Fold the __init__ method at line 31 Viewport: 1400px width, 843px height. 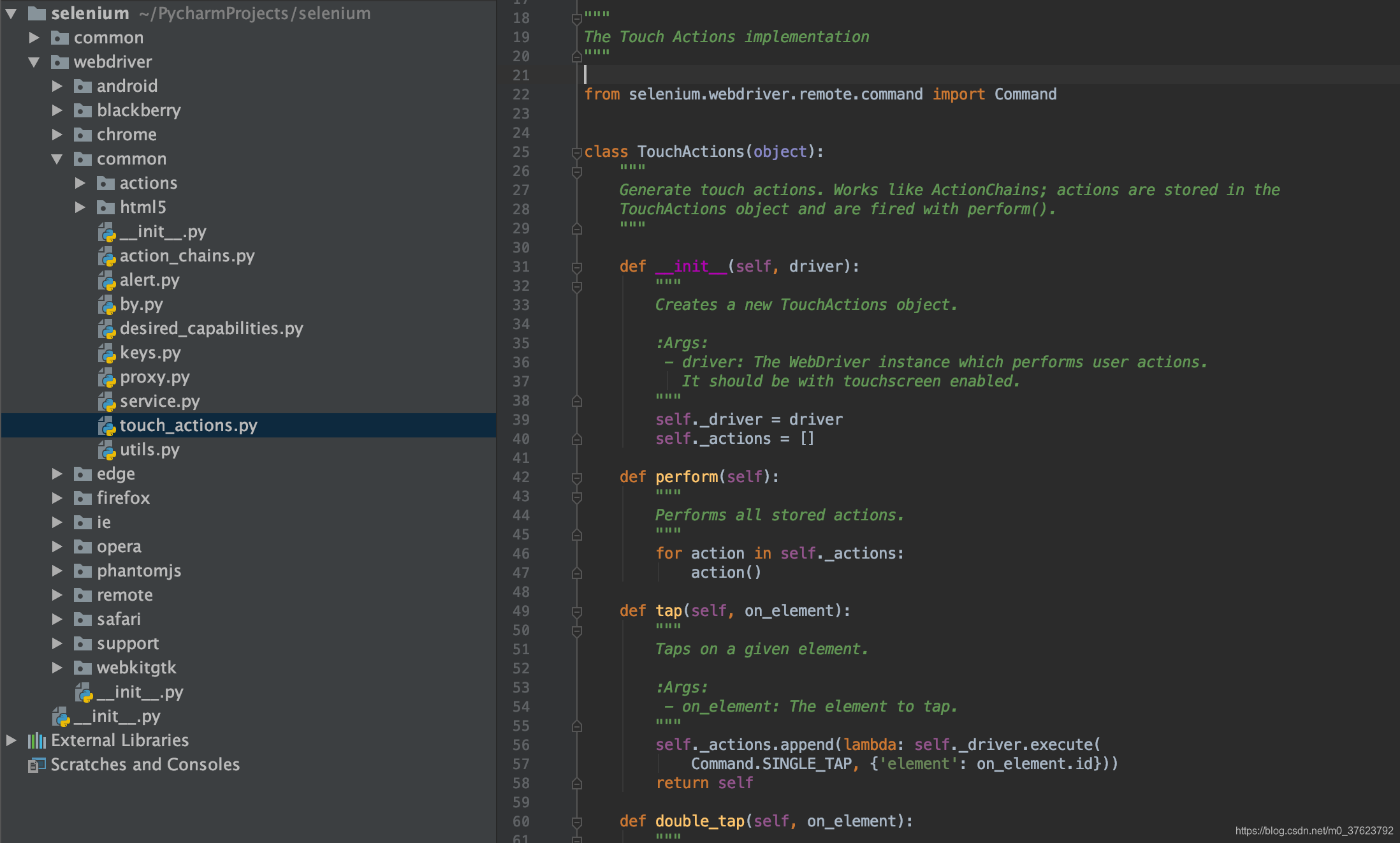point(576,267)
